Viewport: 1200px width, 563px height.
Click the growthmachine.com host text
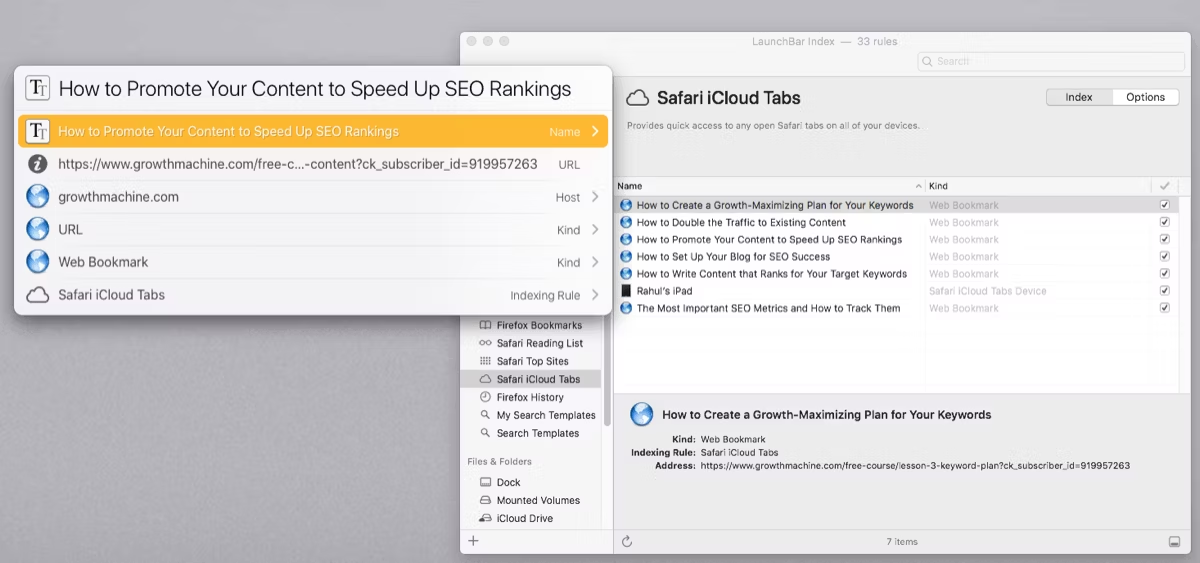pyautogui.click(x=118, y=197)
